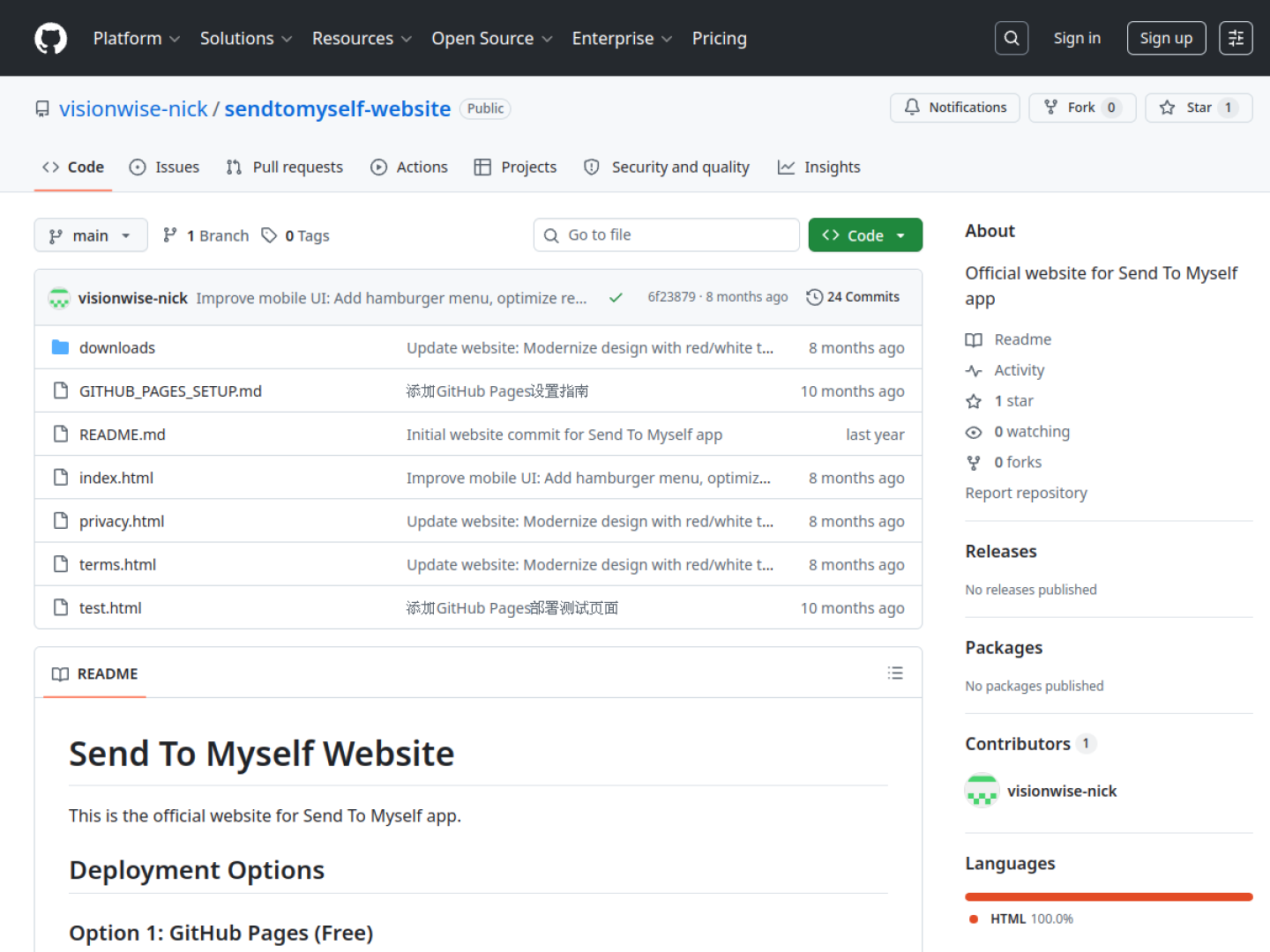The height and width of the screenshot is (952, 1270).
Task: Click the commit history clock icon
Action: pos(814,297)
